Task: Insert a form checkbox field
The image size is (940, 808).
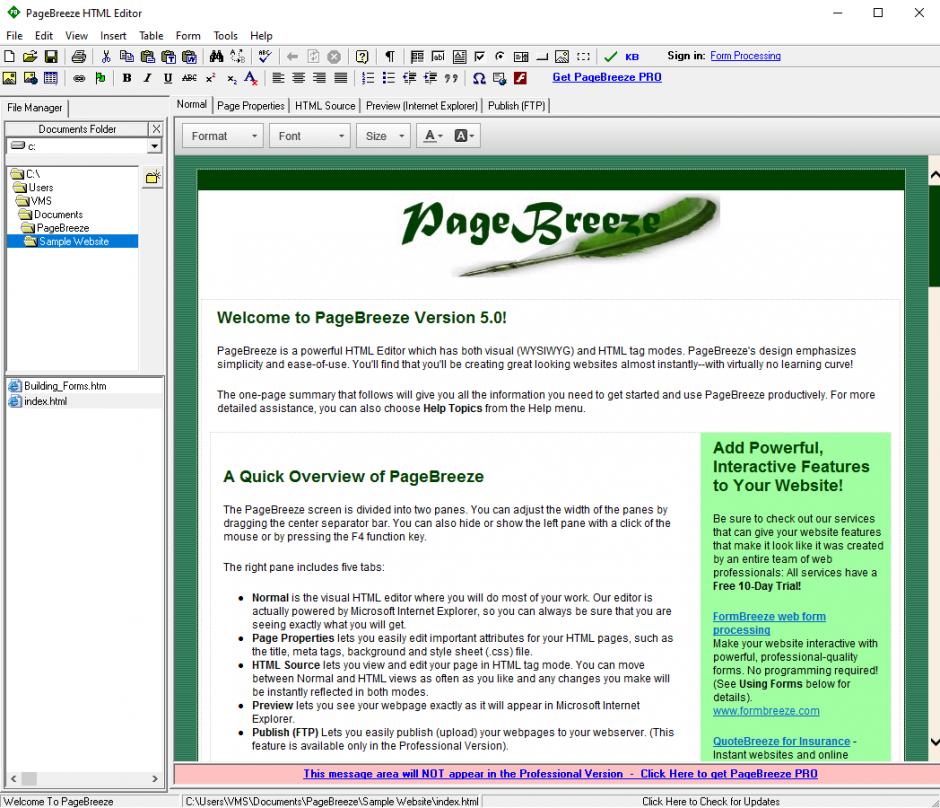Action: (x=479, y=56)
